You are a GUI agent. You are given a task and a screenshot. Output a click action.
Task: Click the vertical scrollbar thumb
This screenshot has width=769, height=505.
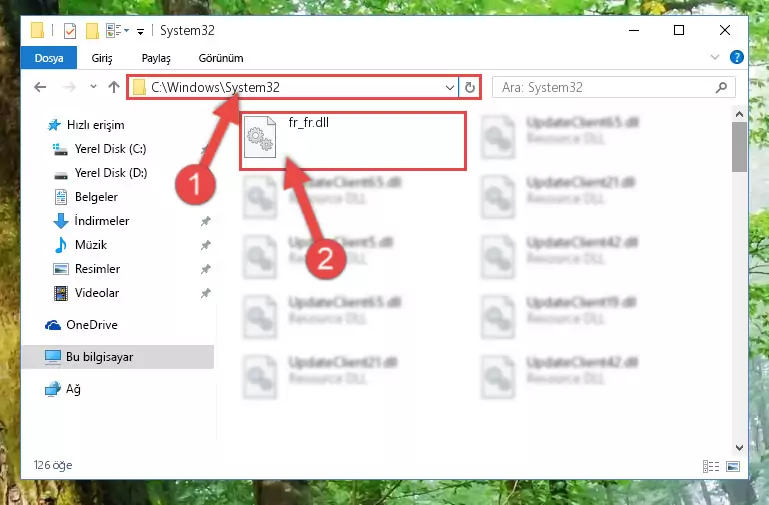tap(739, 147)
